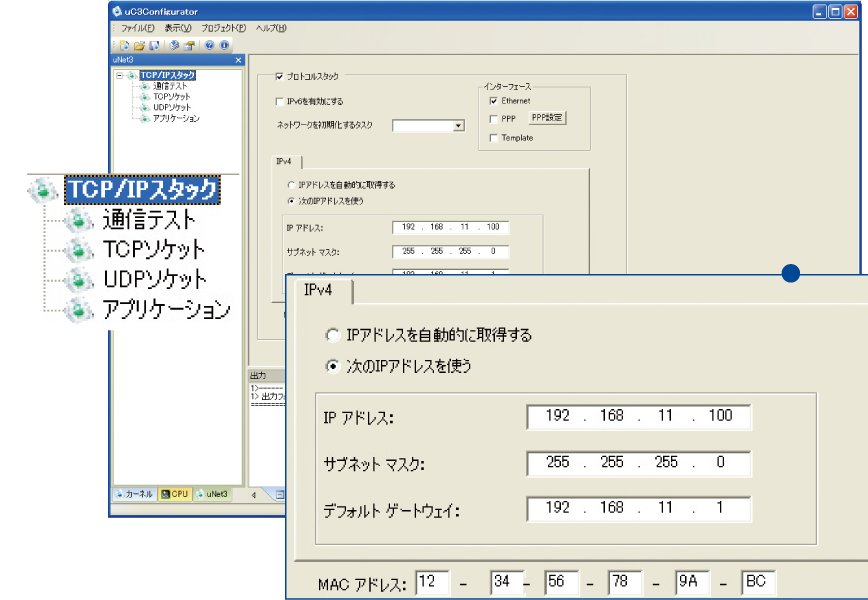The width and height of the screenshot is (868, 600).
Task: Click the blue gear toolbar icon
Action: (x=174, y=45)
